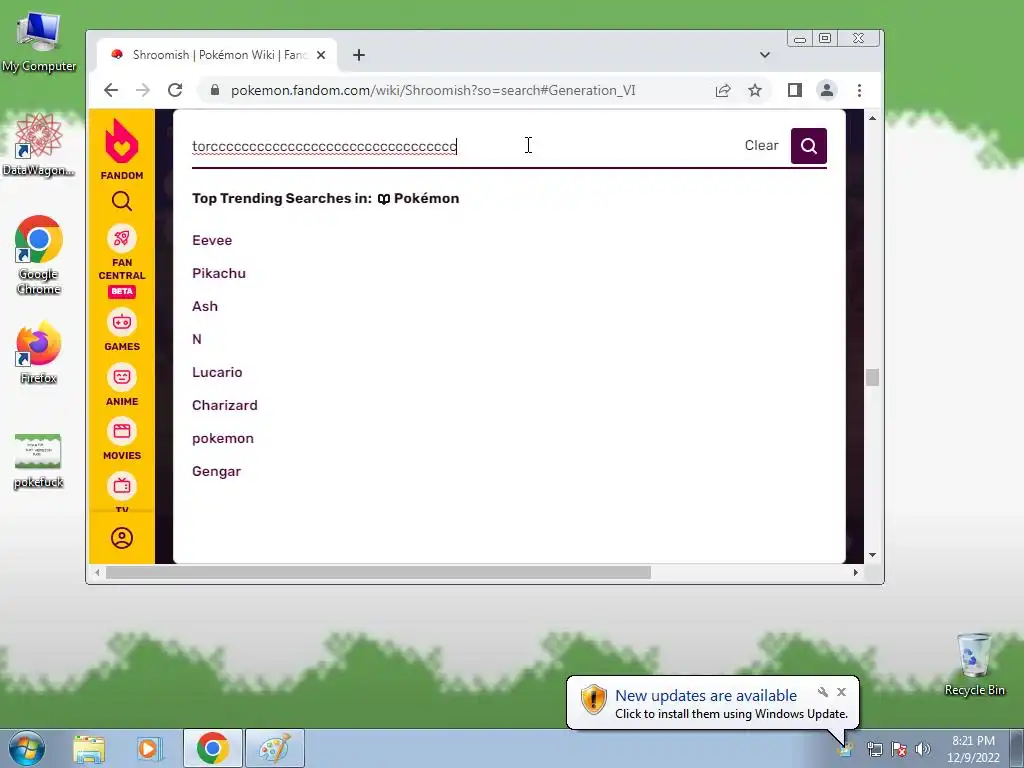Click the horizontal scrollbar thumb
The height and width of the screenshot is (768, 1024).
378,573
